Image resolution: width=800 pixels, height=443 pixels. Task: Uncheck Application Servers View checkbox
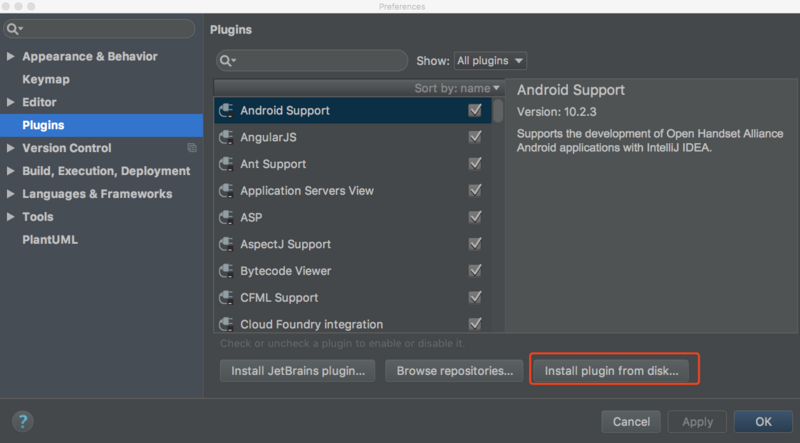tap(474, 190)
